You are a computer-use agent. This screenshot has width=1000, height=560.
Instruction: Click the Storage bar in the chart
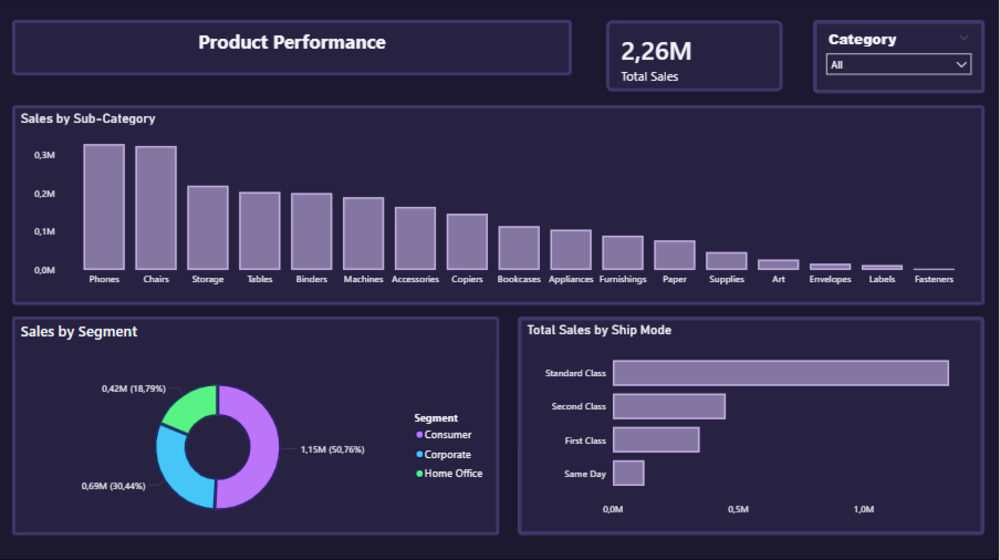point(208,228)
